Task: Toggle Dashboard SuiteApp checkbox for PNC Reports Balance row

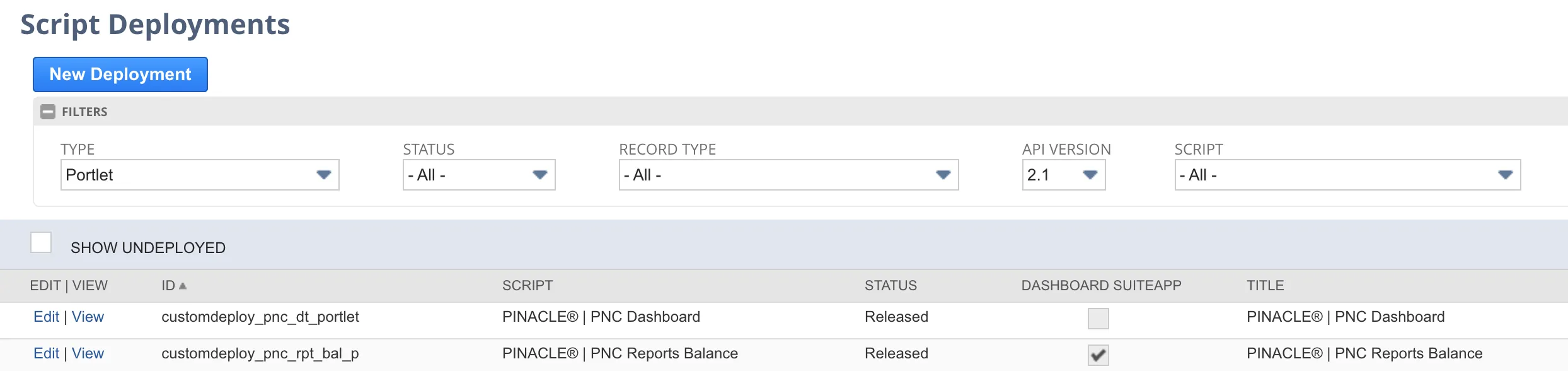Action: (x=1098, y=355)
